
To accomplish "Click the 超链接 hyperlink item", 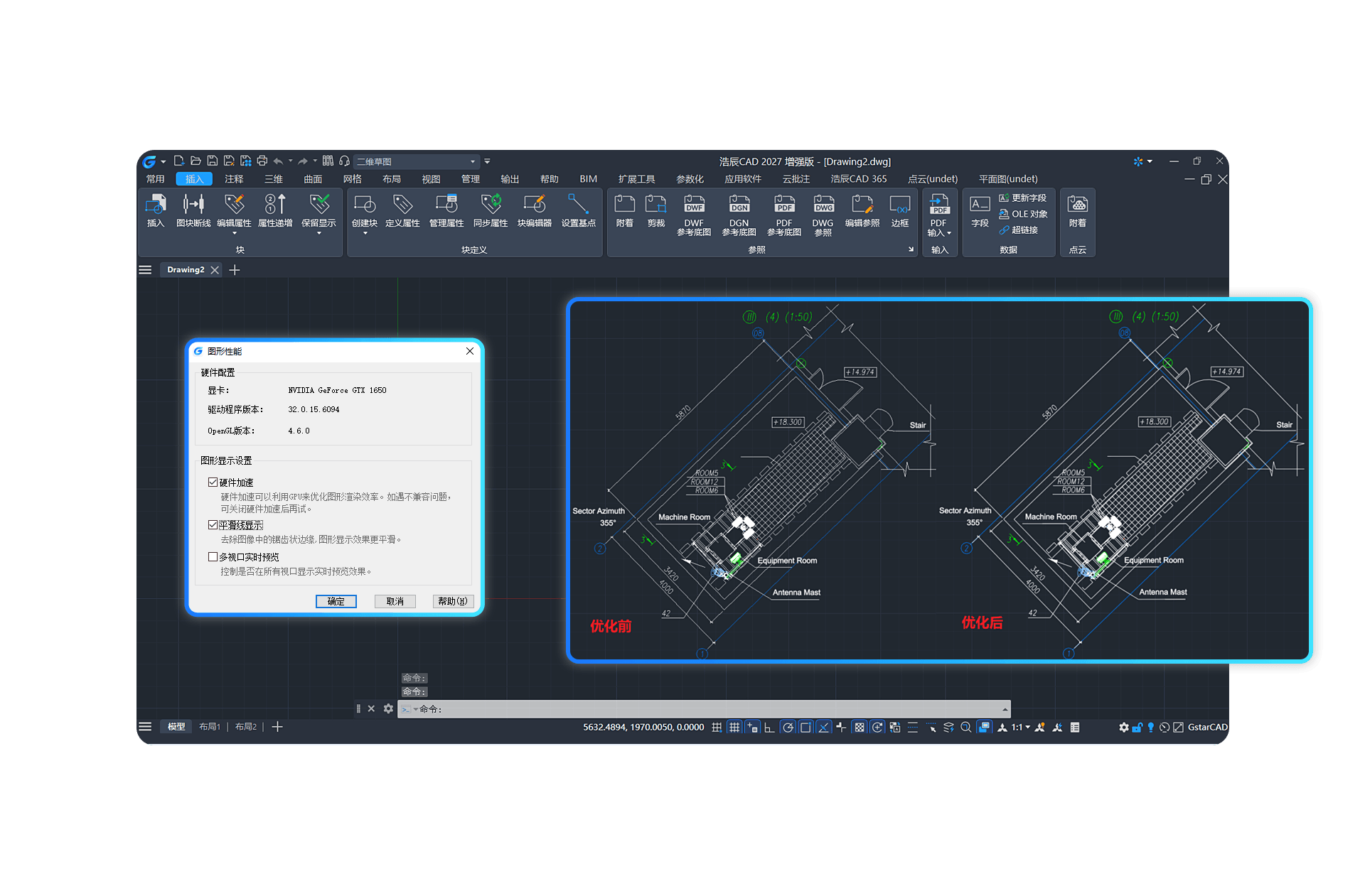I will coord(1018,230).
